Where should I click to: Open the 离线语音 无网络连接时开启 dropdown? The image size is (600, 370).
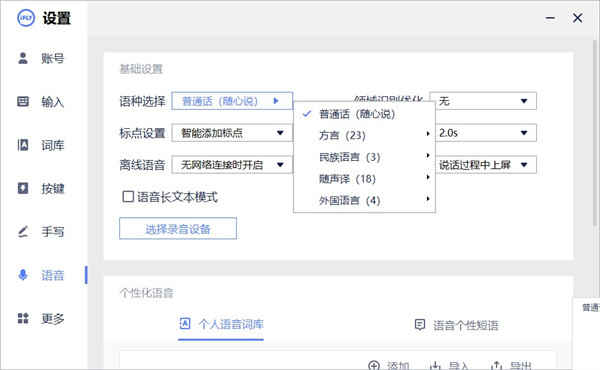(x=232, y=165)
